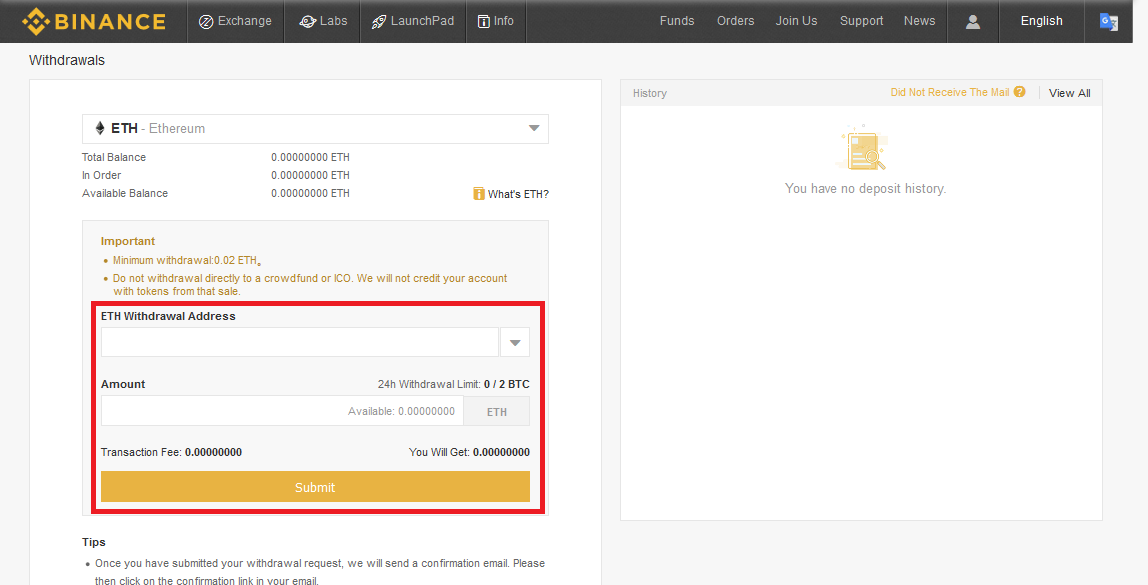
Task: Open the Support page
Action: 861,21
